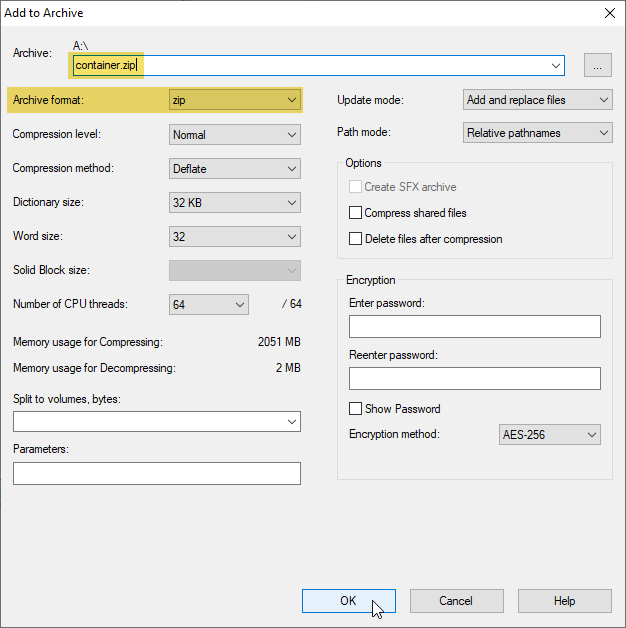Toggle the Show Password checkbox

355,409
